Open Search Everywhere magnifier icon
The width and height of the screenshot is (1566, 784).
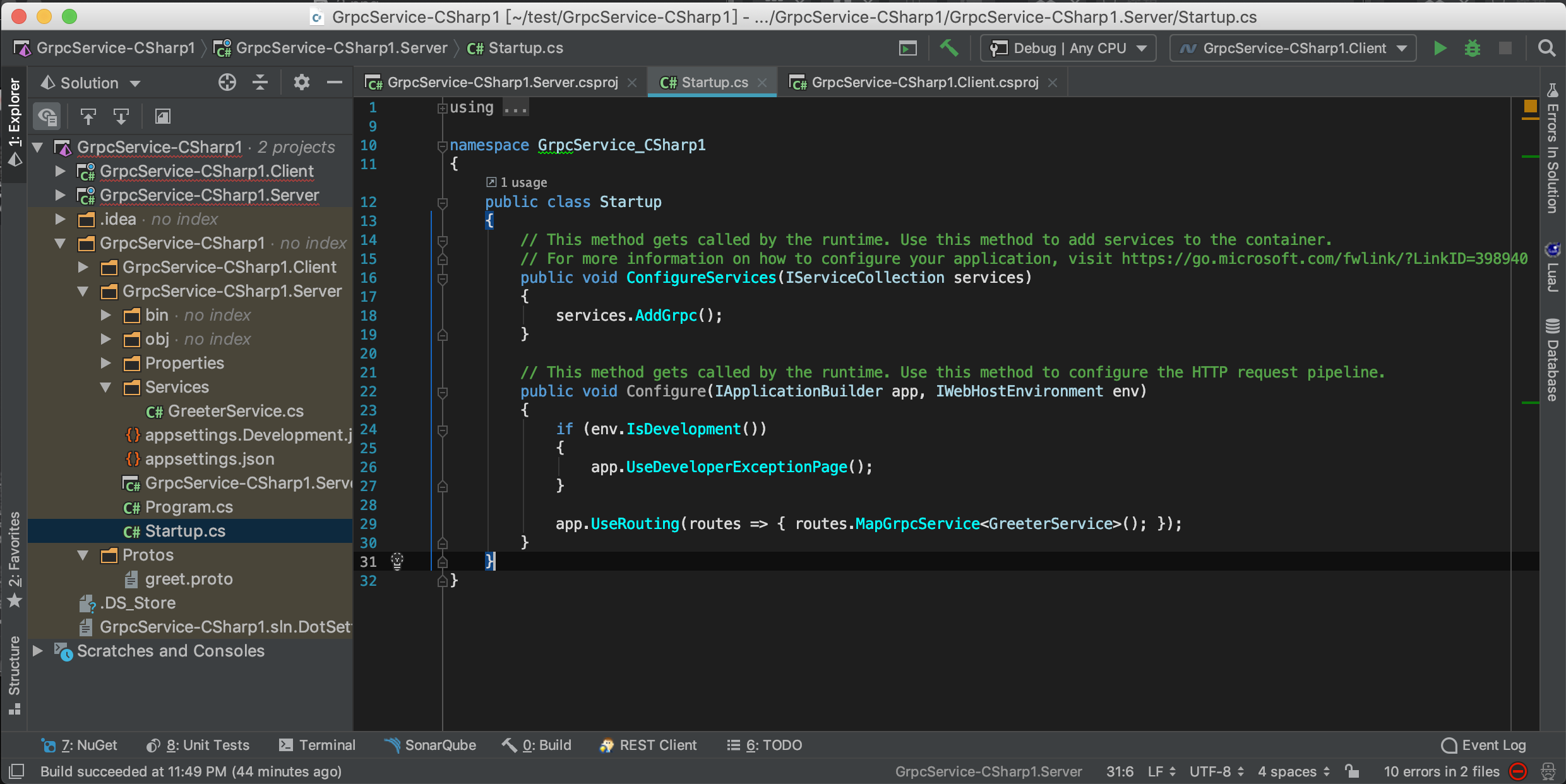1546,49
